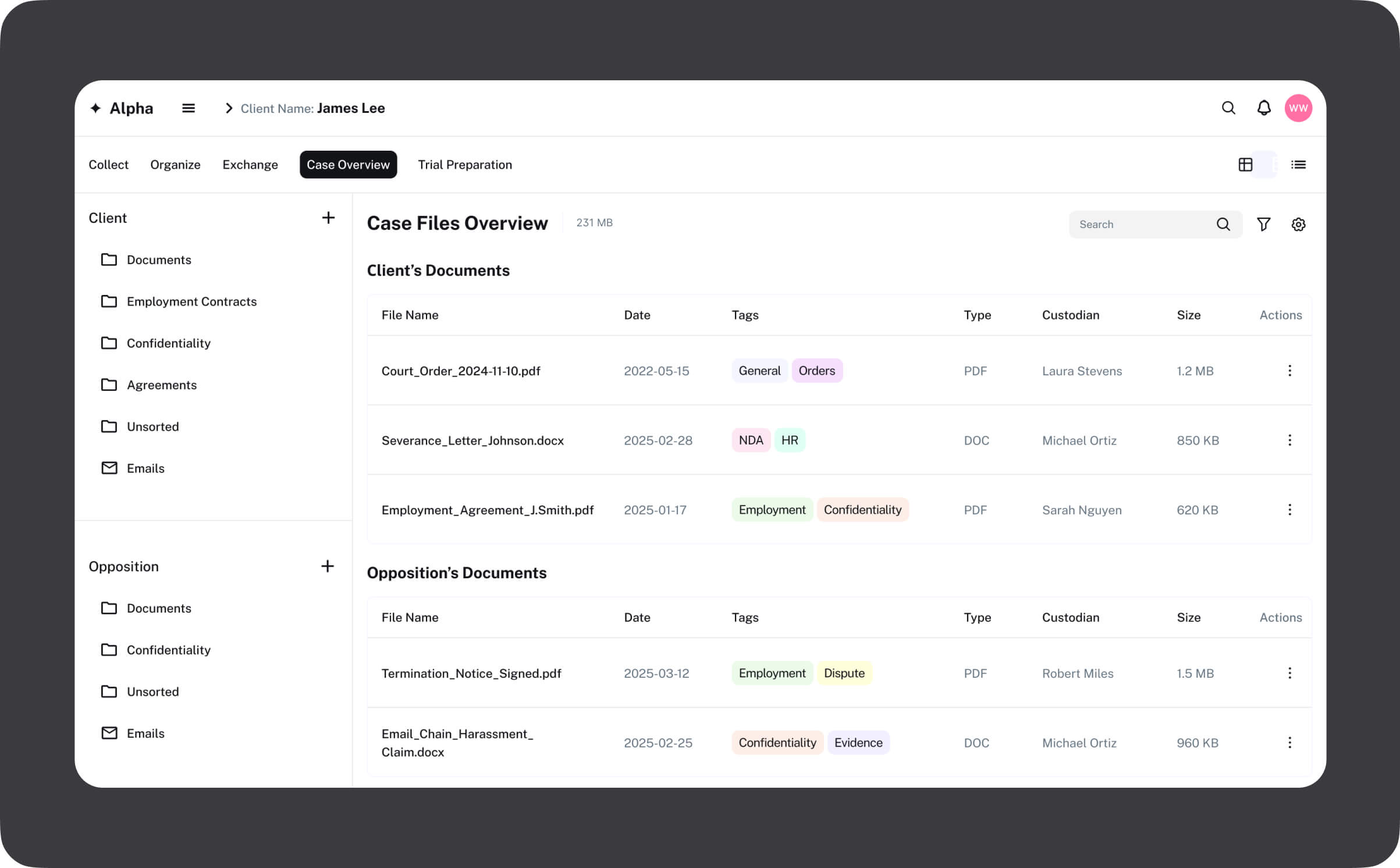Image resolution: width=1400 pixels, height=868 pixels.
Task: Switch to list view
Action: [x=1298, y=165]
